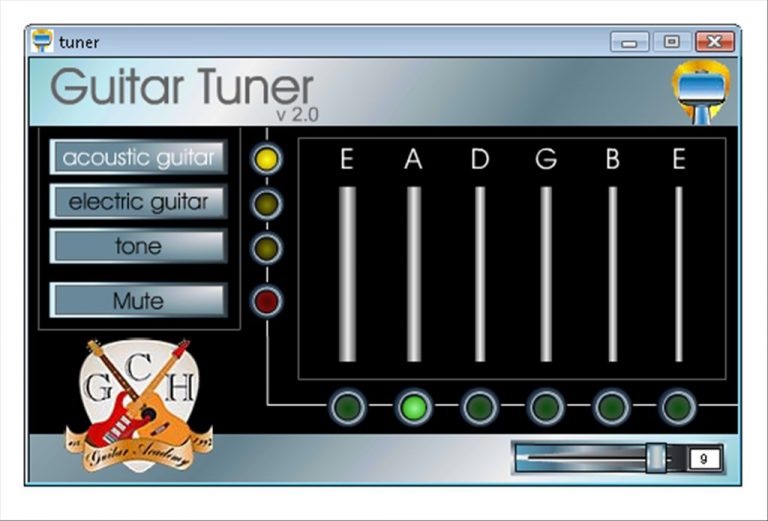
Task: Maximize the tuner window
Action: (x=672, y=42)
